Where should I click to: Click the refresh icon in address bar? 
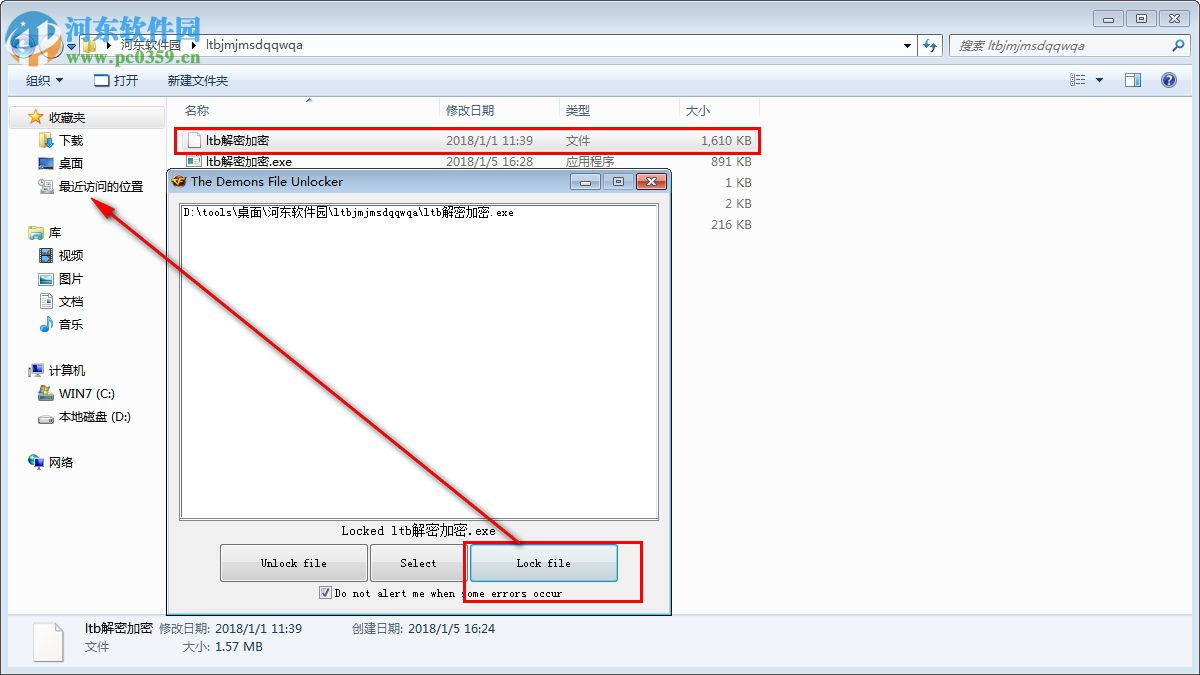pos(930,45)
